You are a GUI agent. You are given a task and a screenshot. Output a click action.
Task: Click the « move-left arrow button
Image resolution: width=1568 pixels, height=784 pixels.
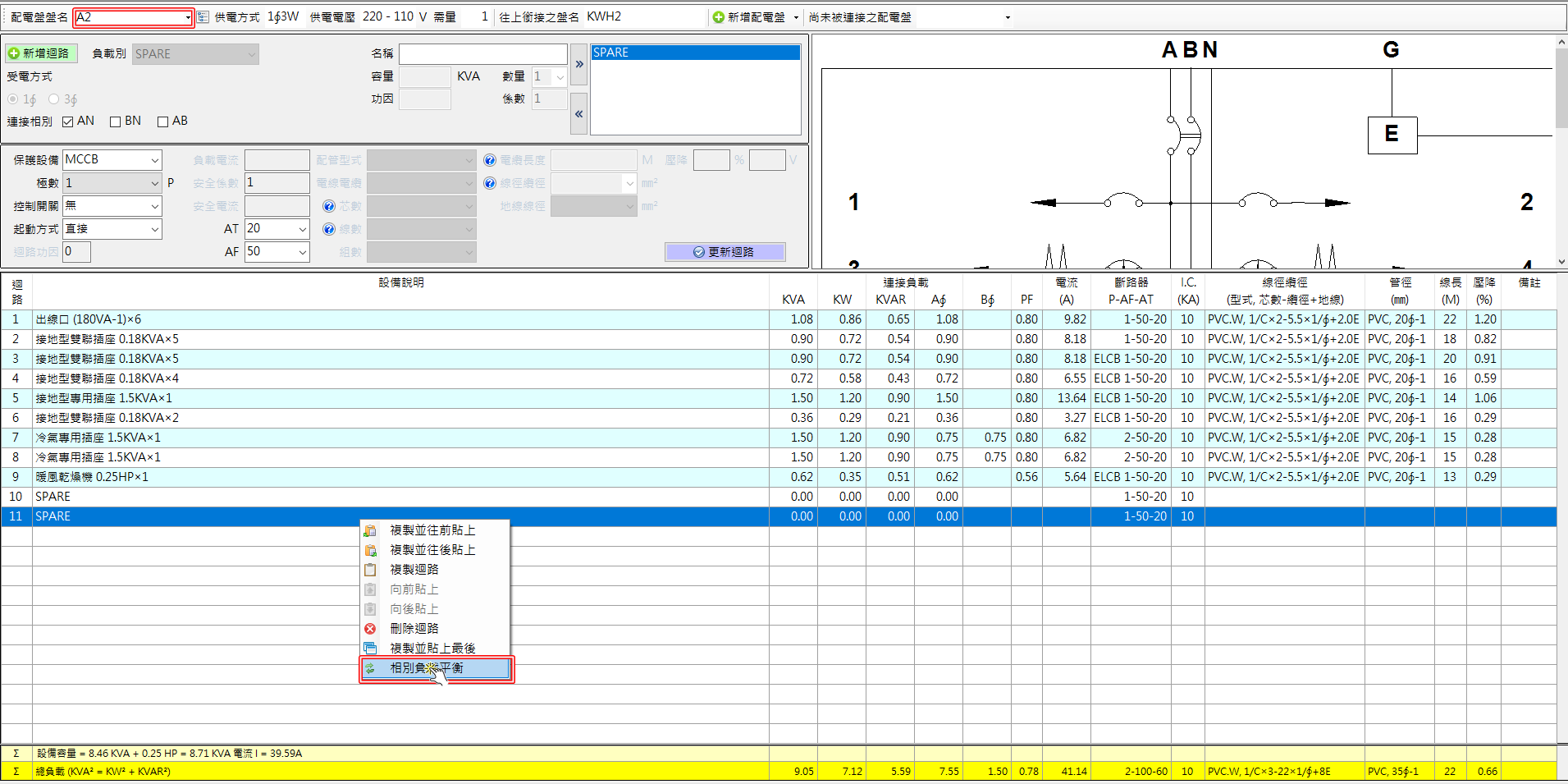[x=579, y=114]
